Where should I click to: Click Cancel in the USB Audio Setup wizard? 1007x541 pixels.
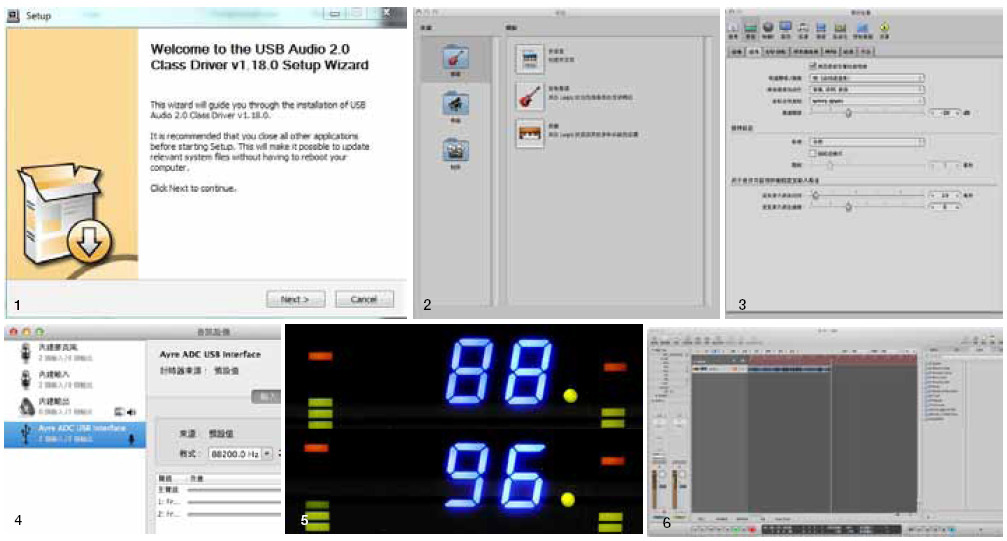click(363, 299)
